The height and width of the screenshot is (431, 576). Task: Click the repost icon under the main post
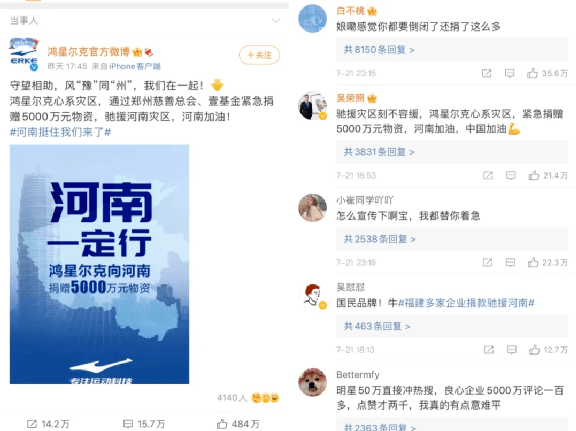coord(32,424)
